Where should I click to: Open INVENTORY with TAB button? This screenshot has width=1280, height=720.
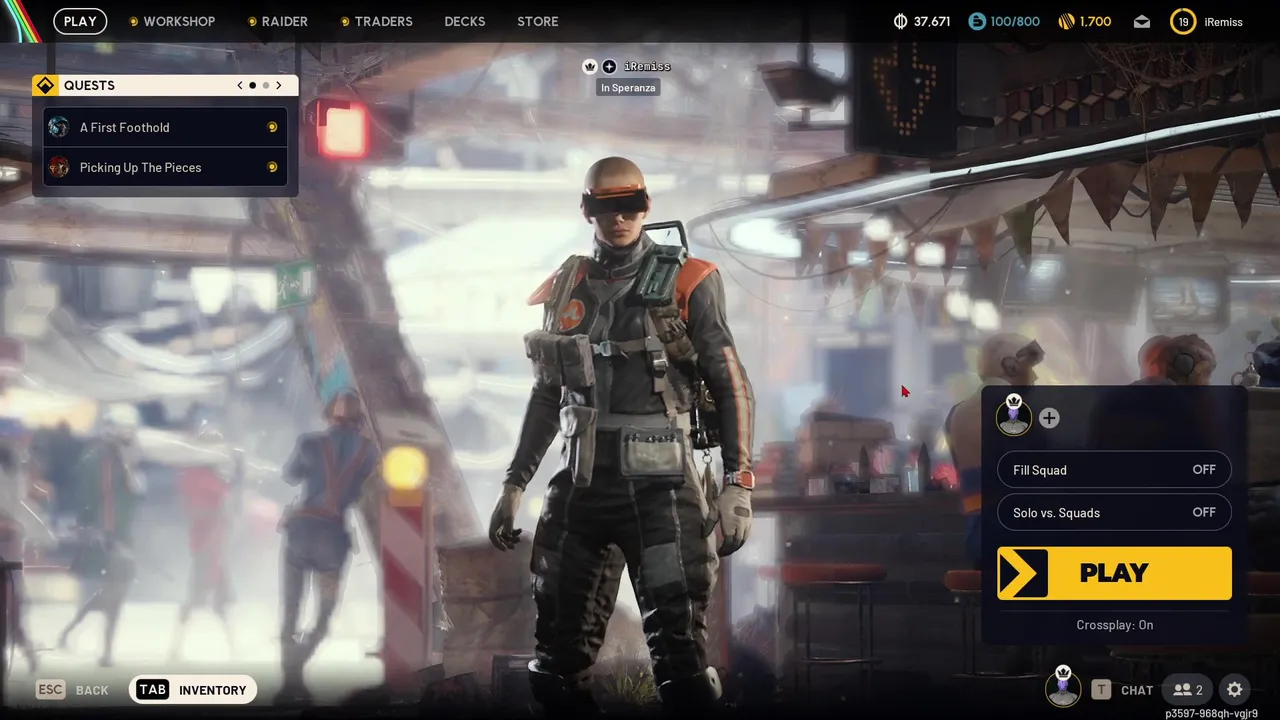193,690
